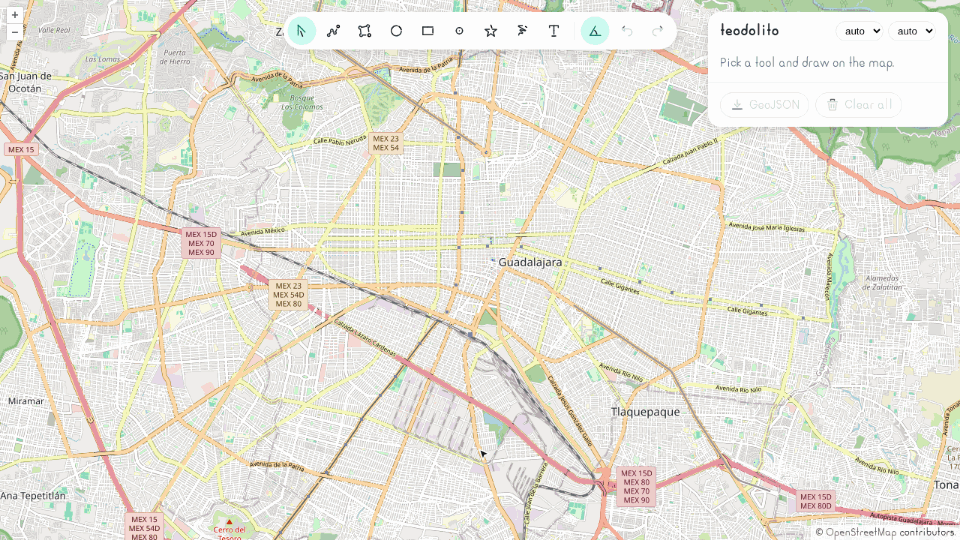Select the rectangle drawing tool
Image resolution: width=960 pixels, height=540 pixels.
click(x=428, y=31)
